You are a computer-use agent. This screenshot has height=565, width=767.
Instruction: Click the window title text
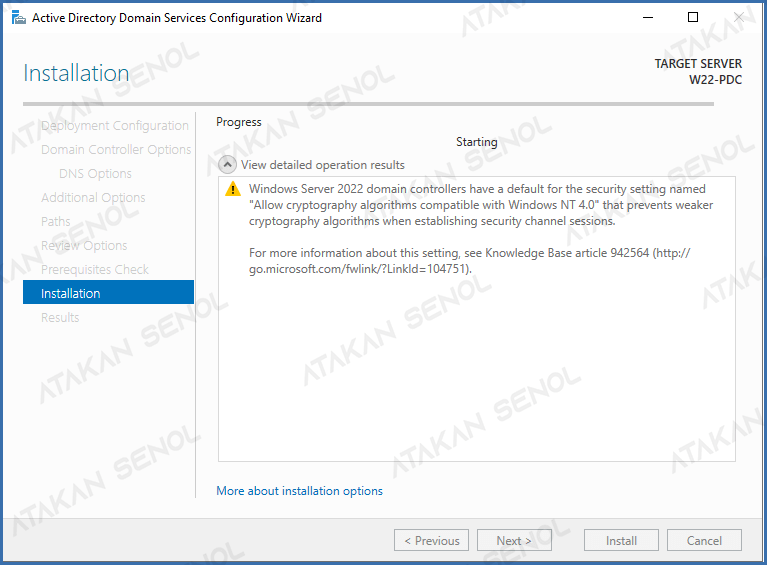click(177, 18)
